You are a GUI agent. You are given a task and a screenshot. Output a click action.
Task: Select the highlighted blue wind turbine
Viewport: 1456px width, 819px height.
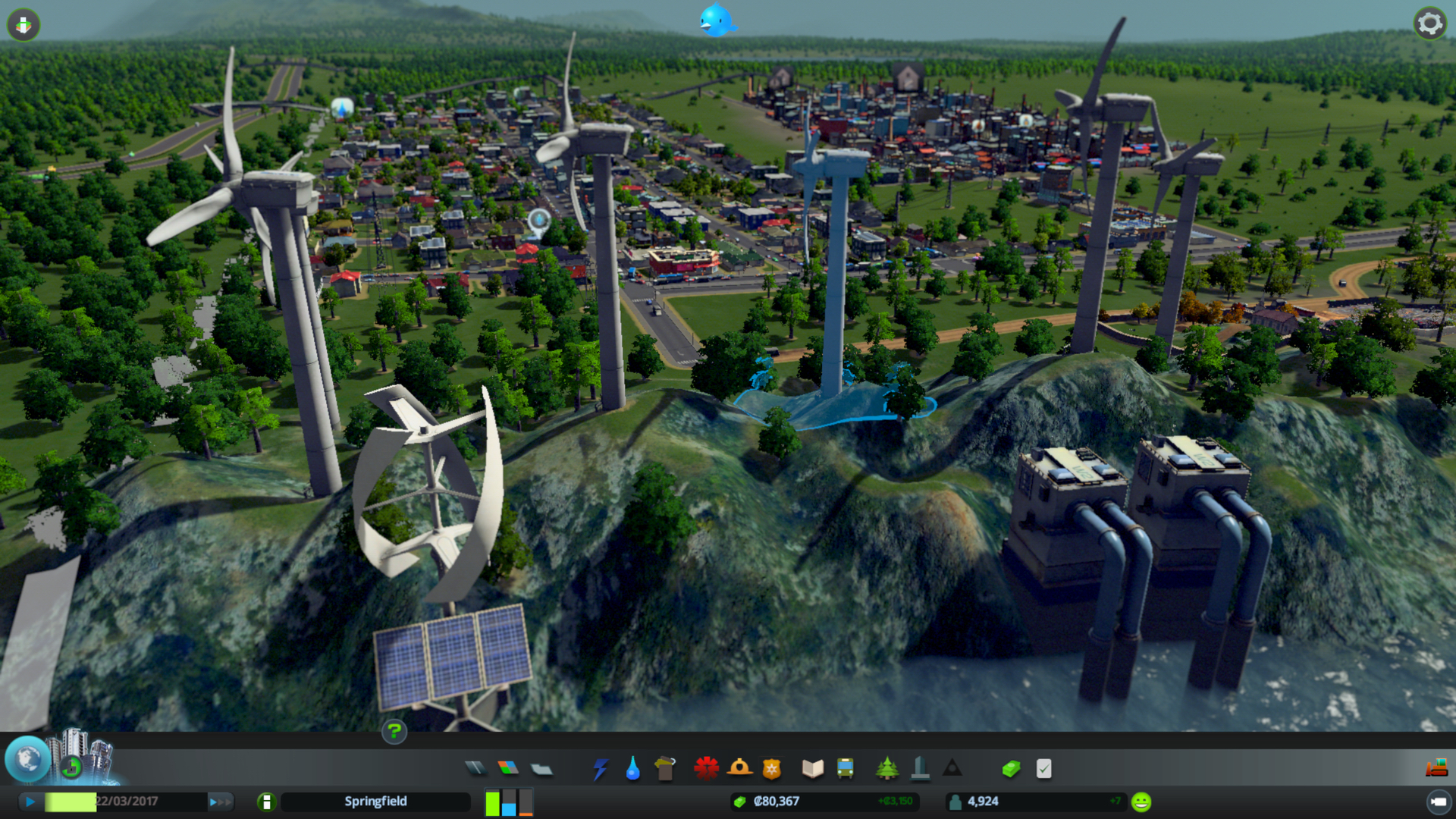tap(834, 273)
